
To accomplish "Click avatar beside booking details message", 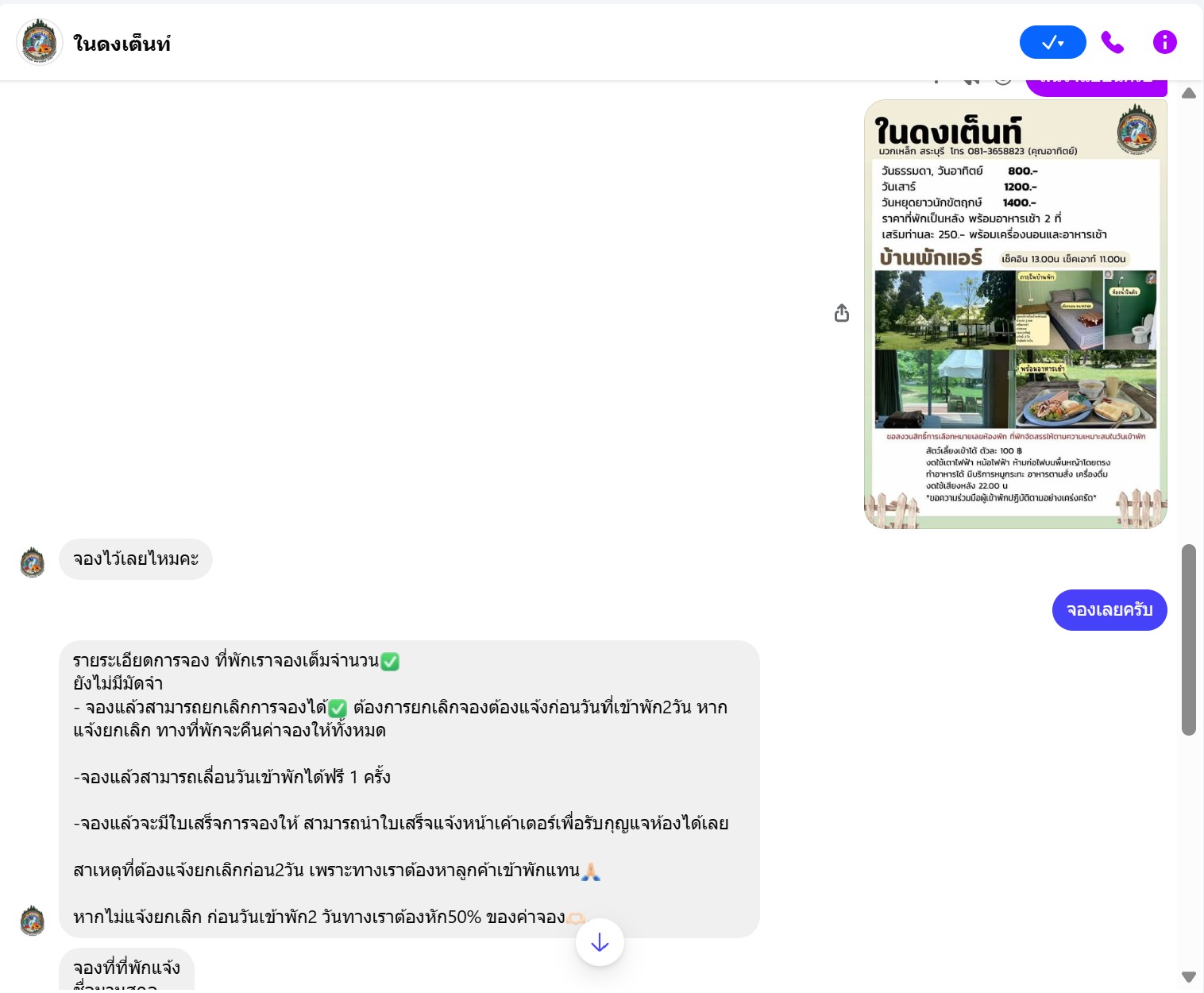I will (x=33, y=921).
